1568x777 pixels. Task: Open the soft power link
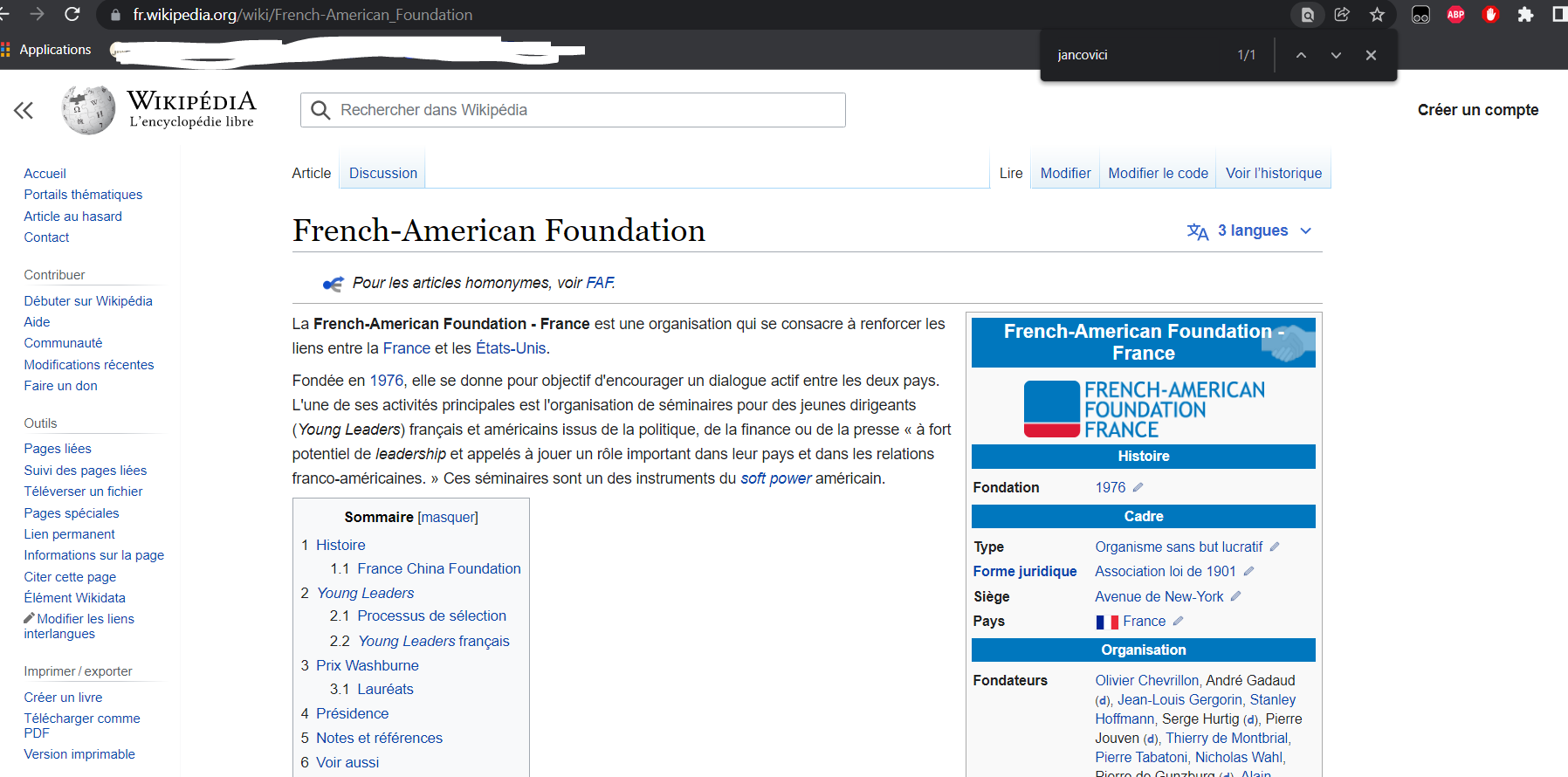776,478
